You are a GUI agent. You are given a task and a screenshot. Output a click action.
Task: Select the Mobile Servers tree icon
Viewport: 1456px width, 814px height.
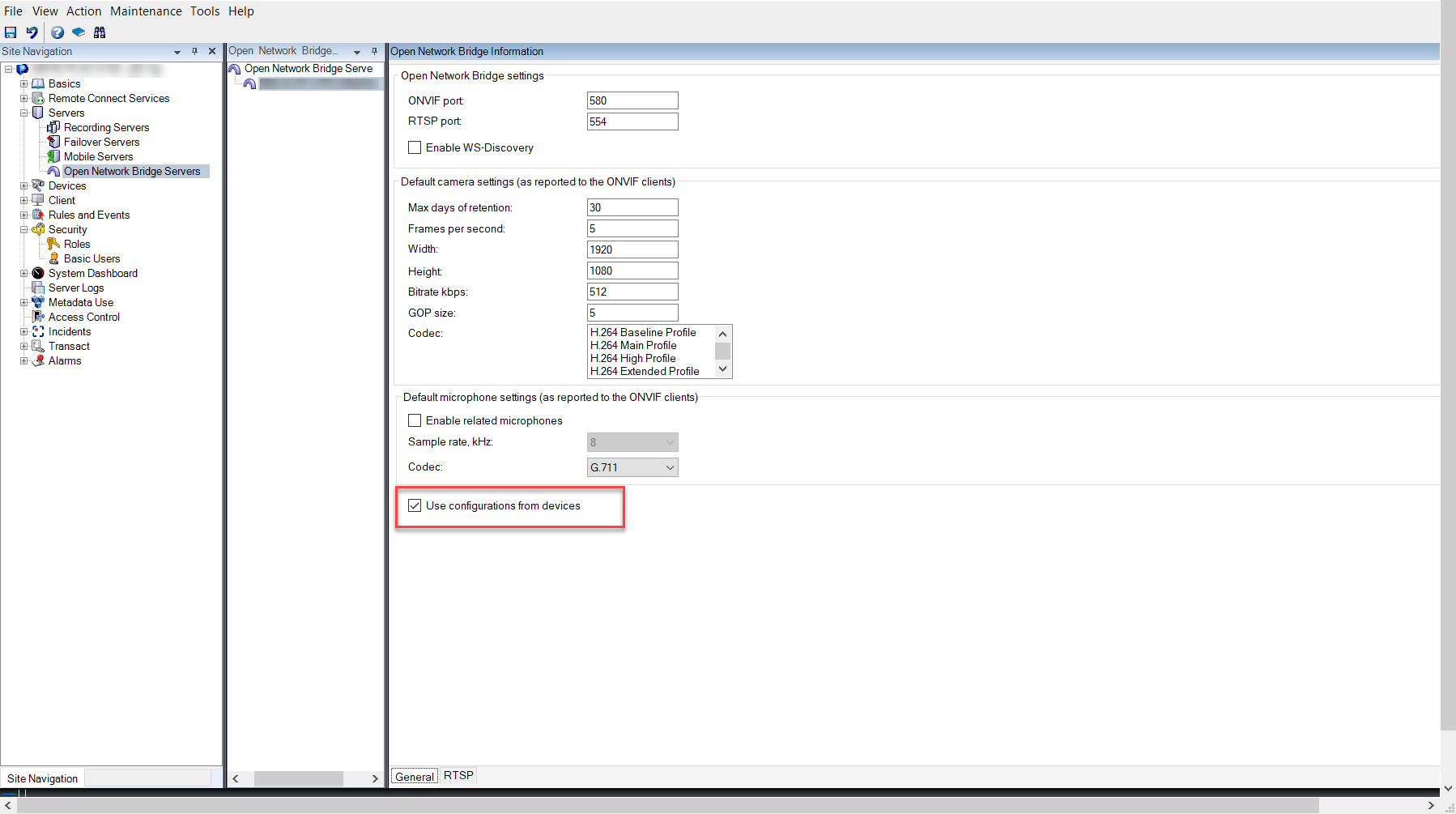click(x=53, y=156)
